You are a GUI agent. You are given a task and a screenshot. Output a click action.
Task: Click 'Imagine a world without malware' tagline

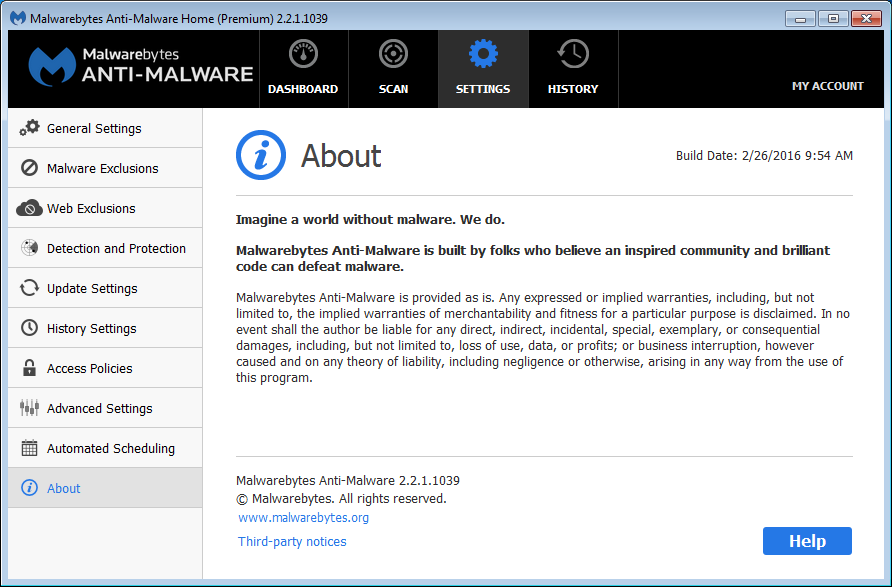click(370, 220)
